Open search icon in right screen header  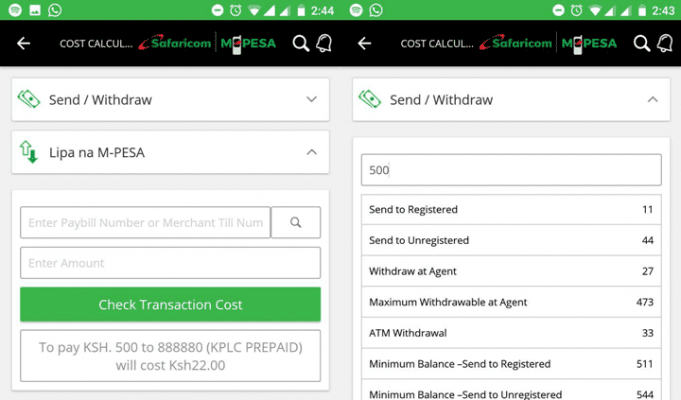(x=641, y=43)
